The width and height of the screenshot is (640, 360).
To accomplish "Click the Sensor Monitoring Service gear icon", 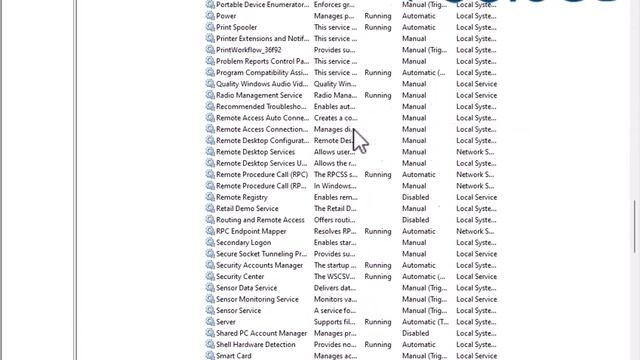I will tap(210, 299).
